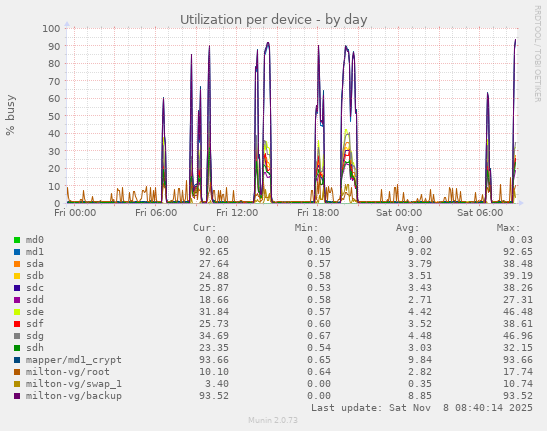Click the Avg: column header
547x431 pixels.
(407, 228)
